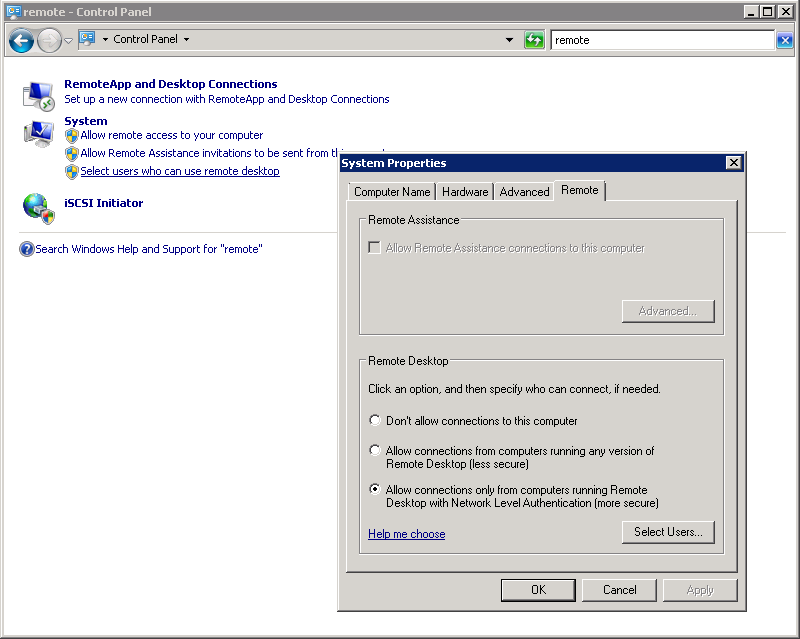Click the iSCSI Initiator globe icon
Image resolution: width=800 pixels, height=639 pixels.
click(38, 208)
